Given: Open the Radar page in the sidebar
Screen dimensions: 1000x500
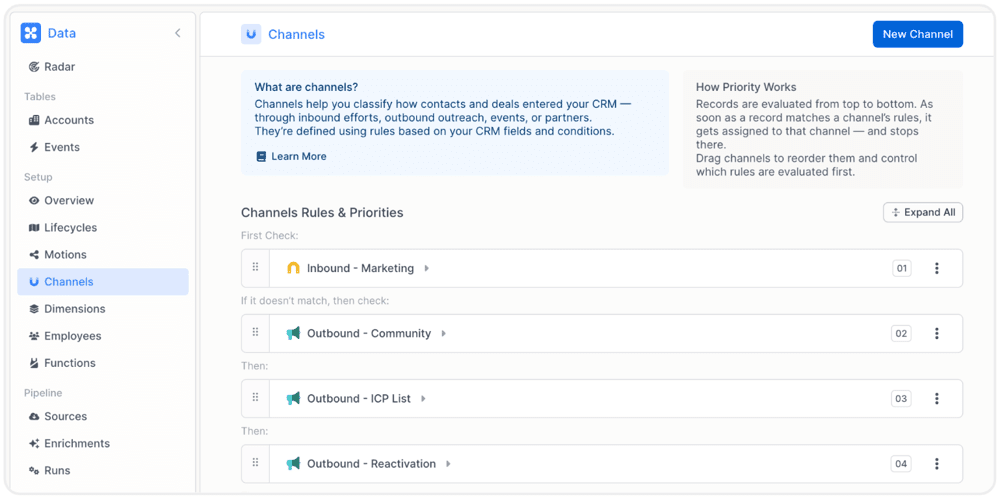Looking at the screenshot, I should pyautogui.click(x=102, y=67).
